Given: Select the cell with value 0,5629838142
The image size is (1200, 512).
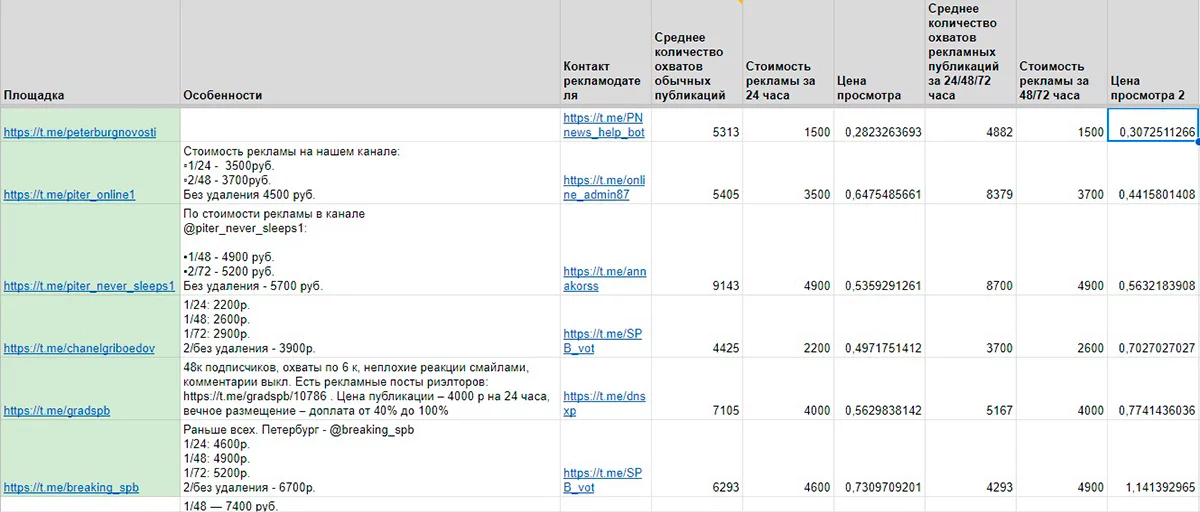Looking at the screenshot, I should coord(878,389).
